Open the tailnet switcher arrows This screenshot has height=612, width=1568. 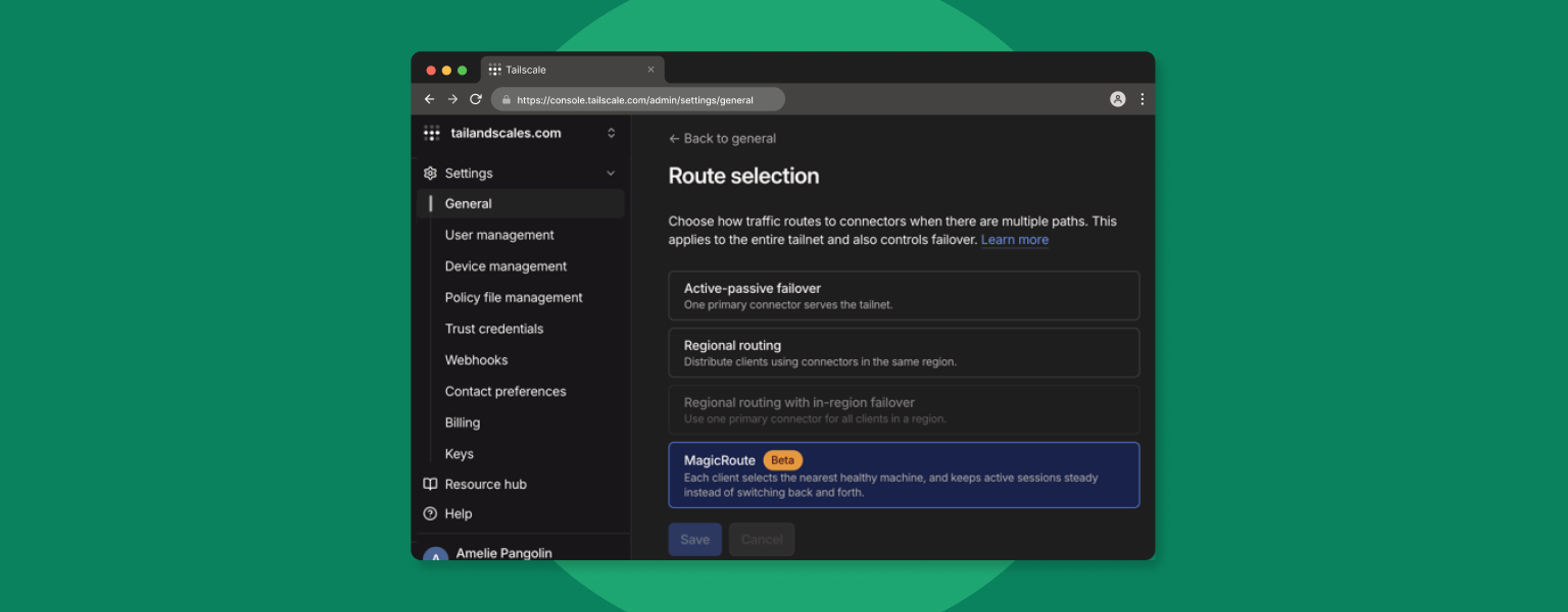pos(611,133)
